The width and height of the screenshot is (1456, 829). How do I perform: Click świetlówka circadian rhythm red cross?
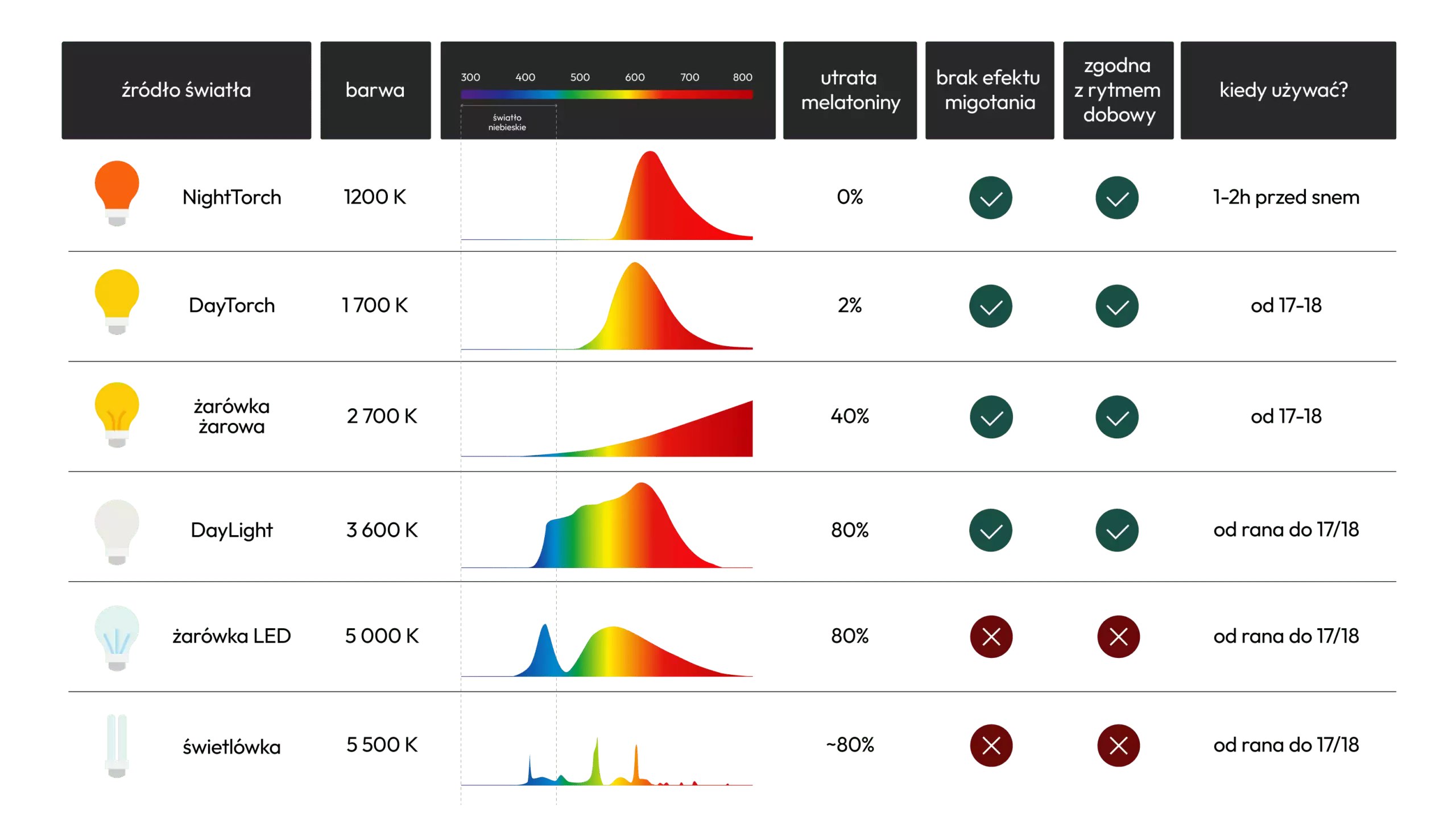point(1118,745)
